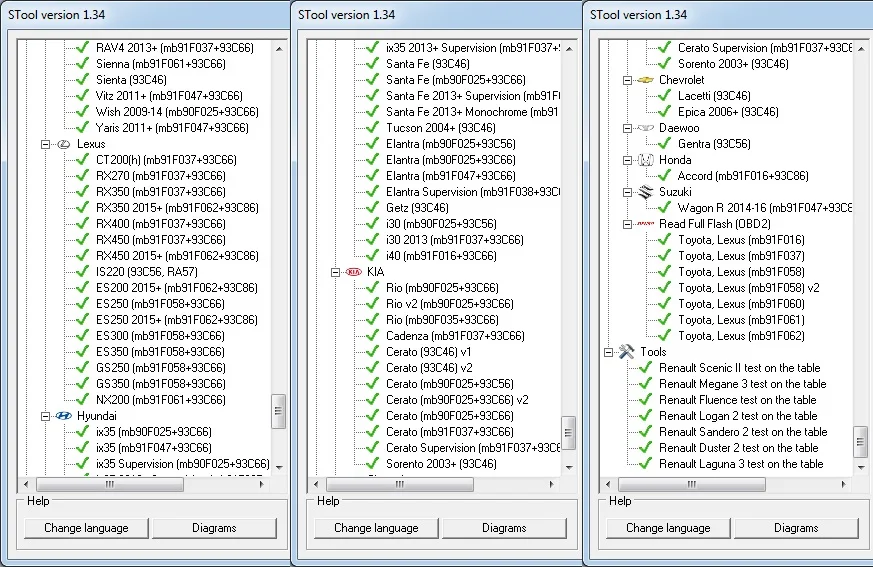Click the green check beside Sienna (mb91F061+93C66)

click(x=82, y=64)
